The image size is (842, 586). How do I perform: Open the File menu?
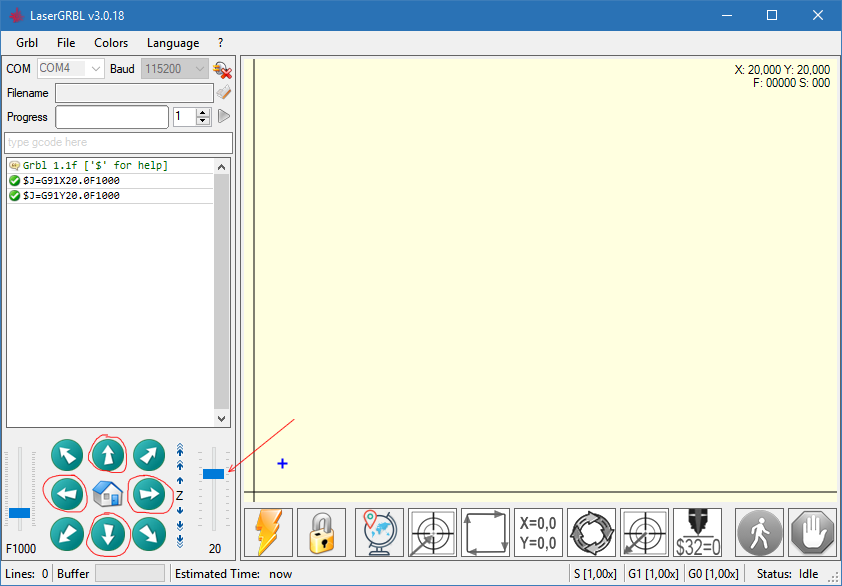tap(66, 43)
